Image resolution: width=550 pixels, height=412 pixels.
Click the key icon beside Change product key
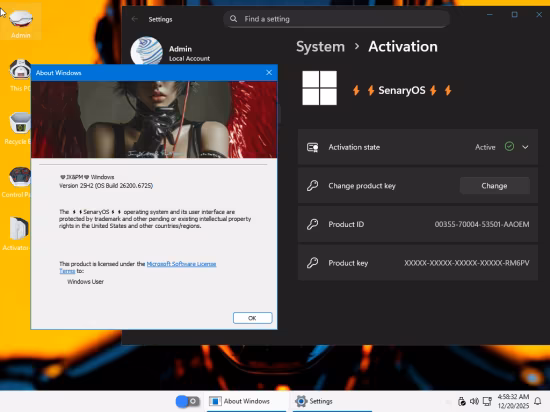[313, 185]
